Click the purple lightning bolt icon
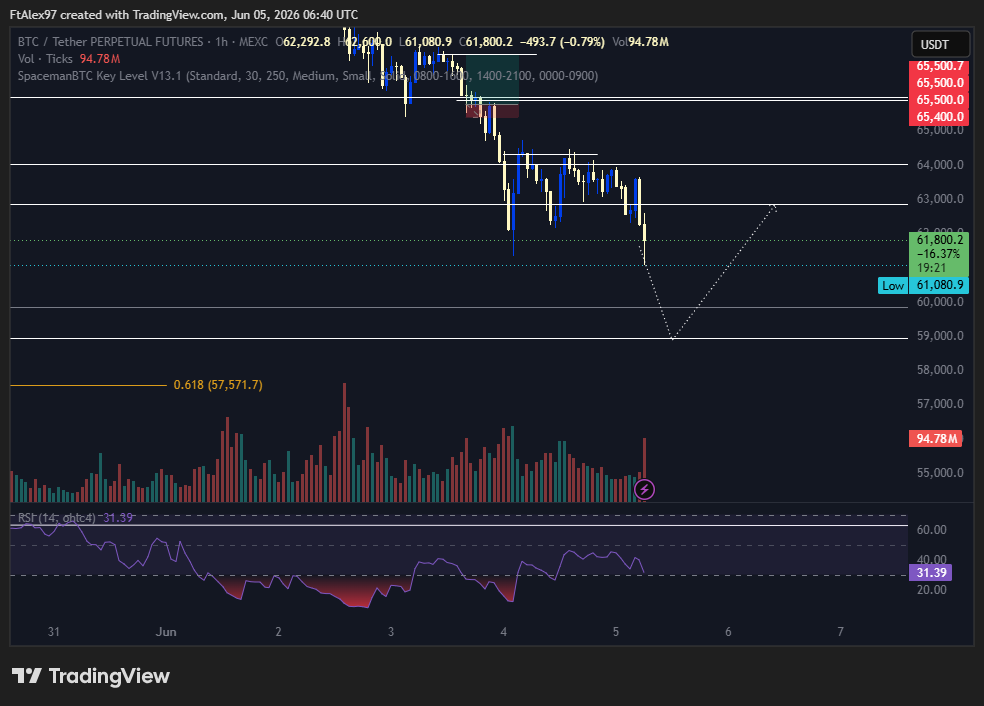 pos(644,489)
